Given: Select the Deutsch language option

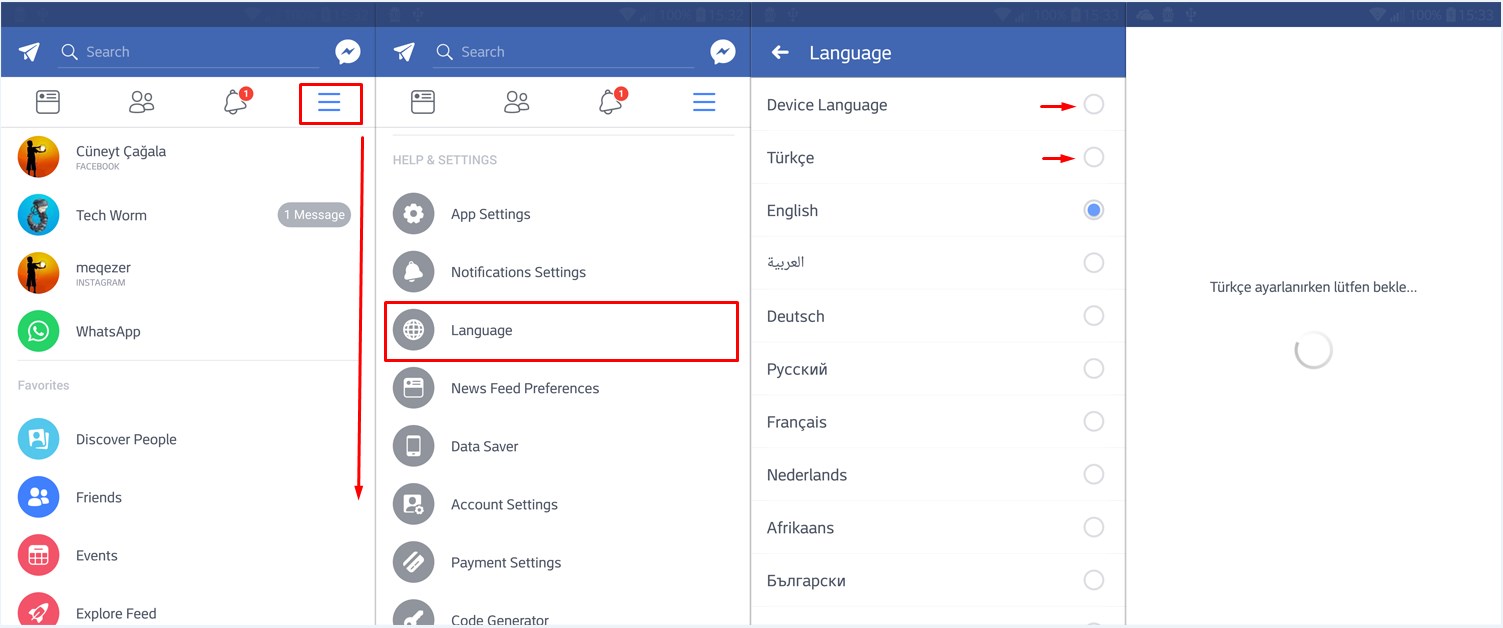Looking at the screenshot, I should (1094, 316).
